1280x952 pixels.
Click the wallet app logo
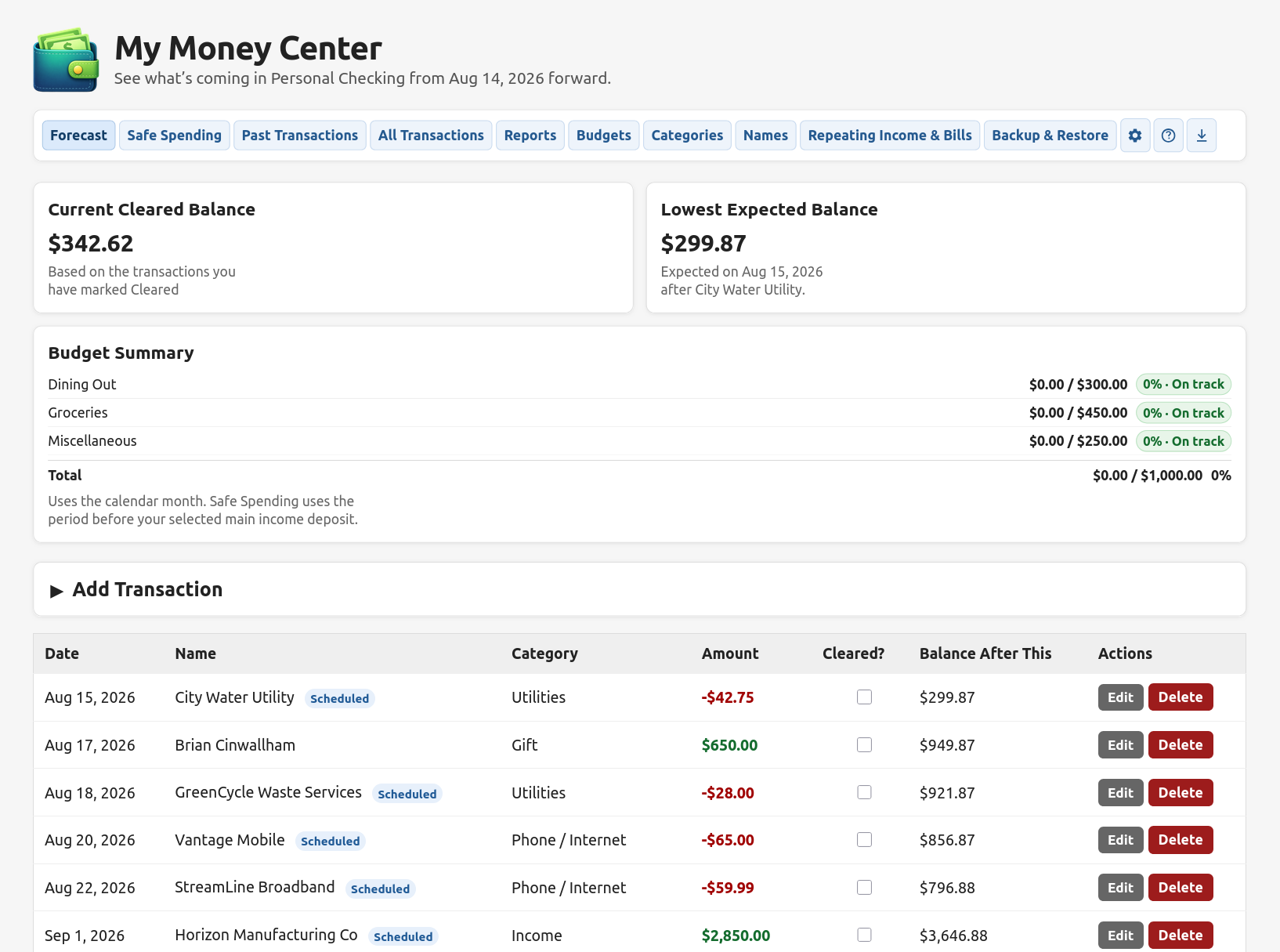tap(66, 60)
